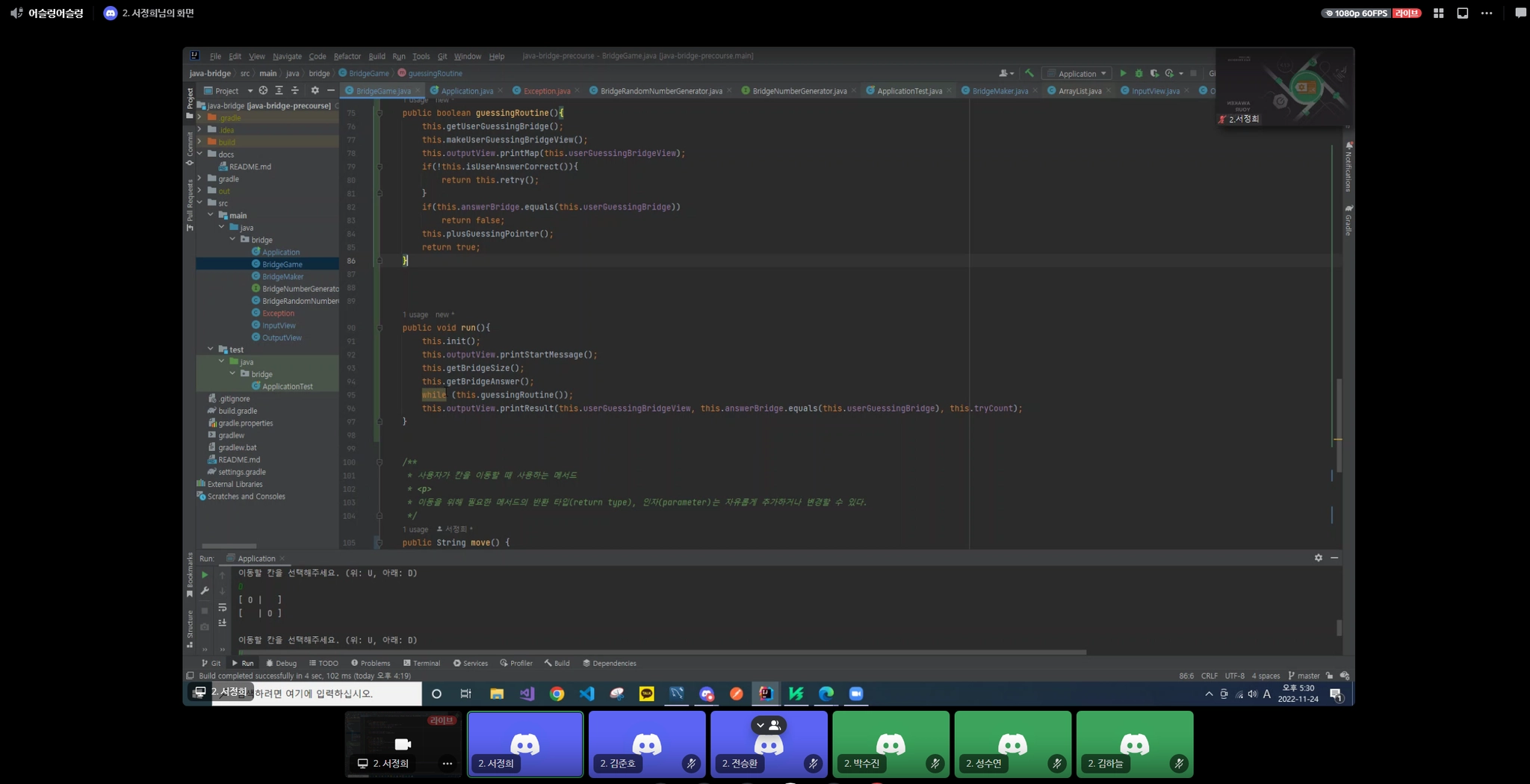Viewport: 1530px width, 784px height.
Task: Run with Coverage from the toolbar
Action: pos(1154,73)
